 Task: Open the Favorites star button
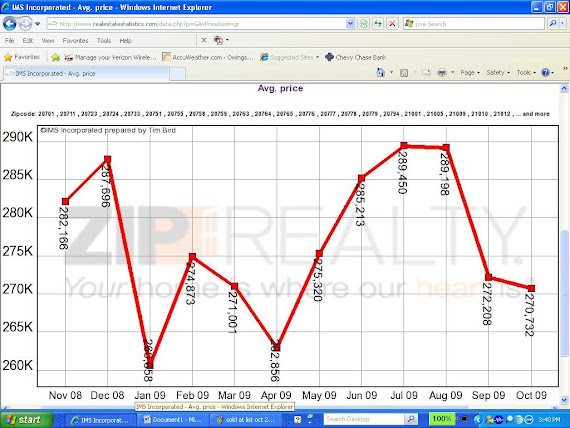click(22, 57)
